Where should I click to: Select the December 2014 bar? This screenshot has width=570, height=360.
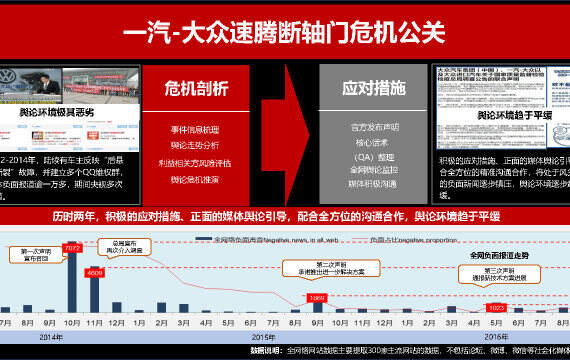(x=117, y=307)
